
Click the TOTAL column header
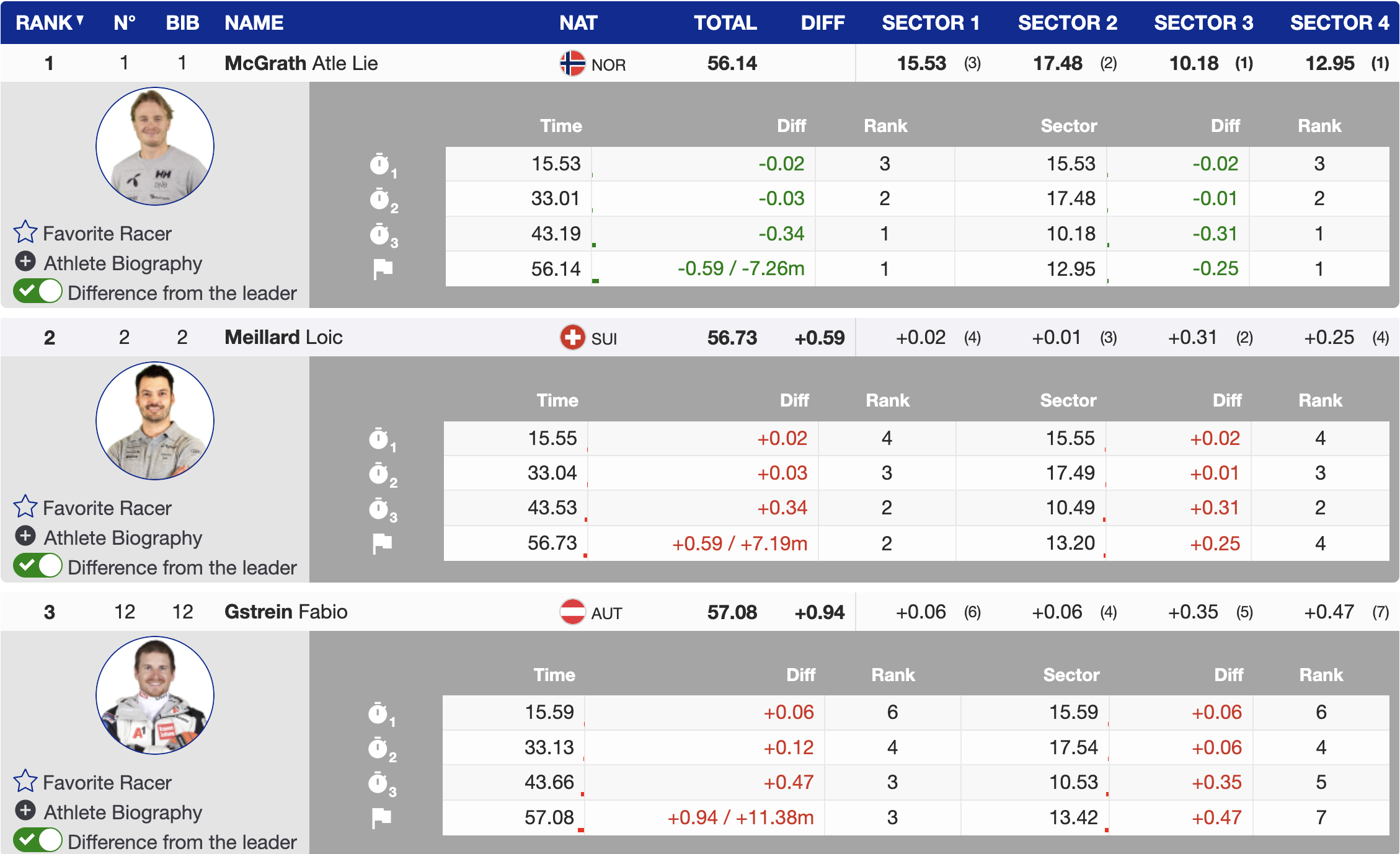pyautogui.click(x=725, y=23)
